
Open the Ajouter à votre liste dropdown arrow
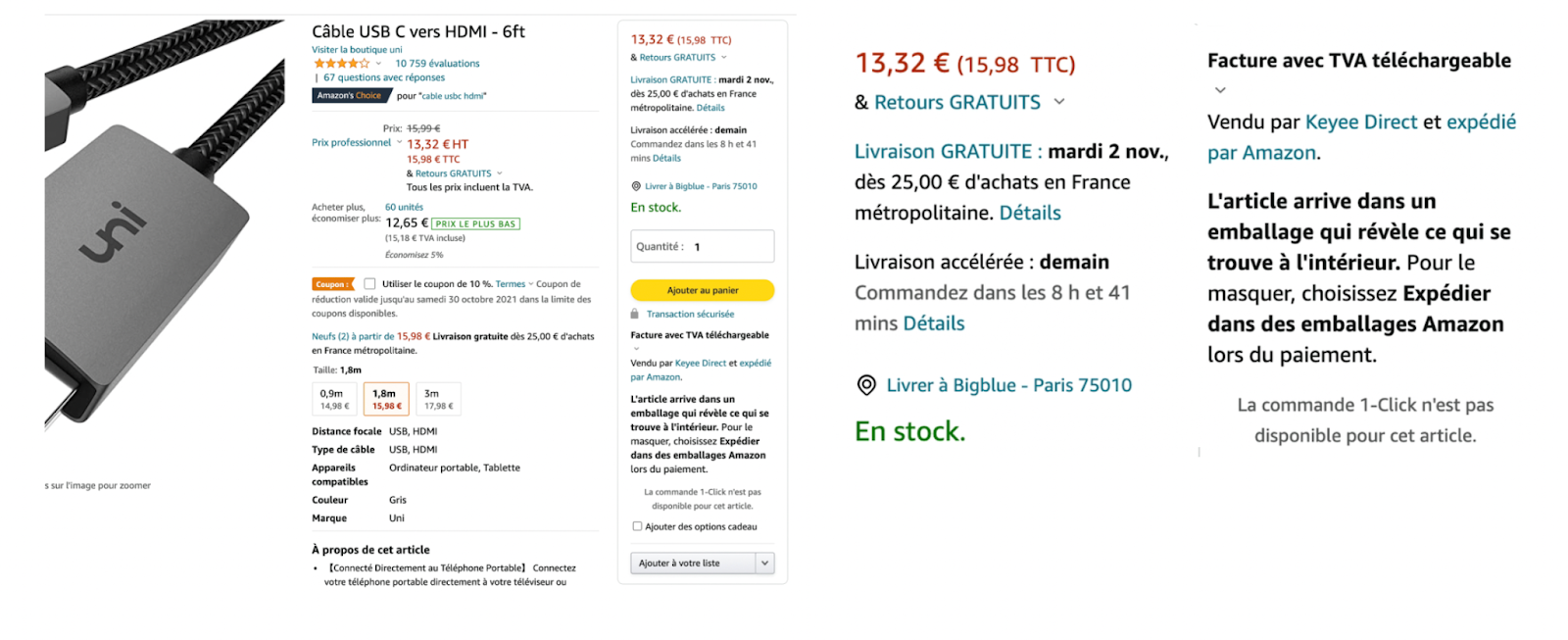pyautogui.click(x=764, y=562)
